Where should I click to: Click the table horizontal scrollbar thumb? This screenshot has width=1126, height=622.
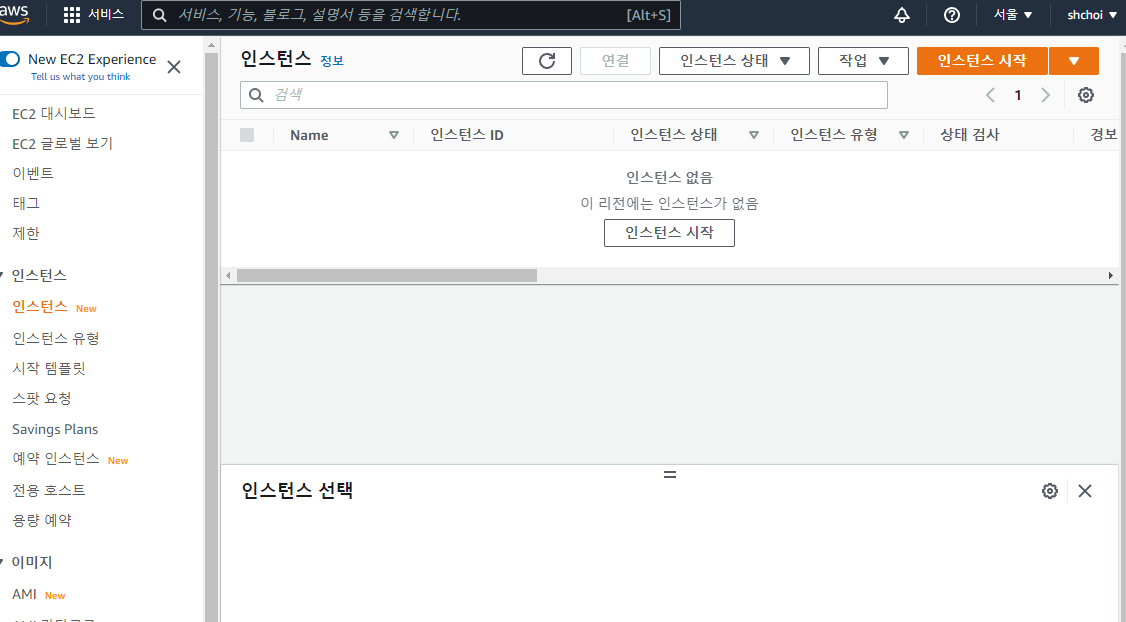[387, 275]
